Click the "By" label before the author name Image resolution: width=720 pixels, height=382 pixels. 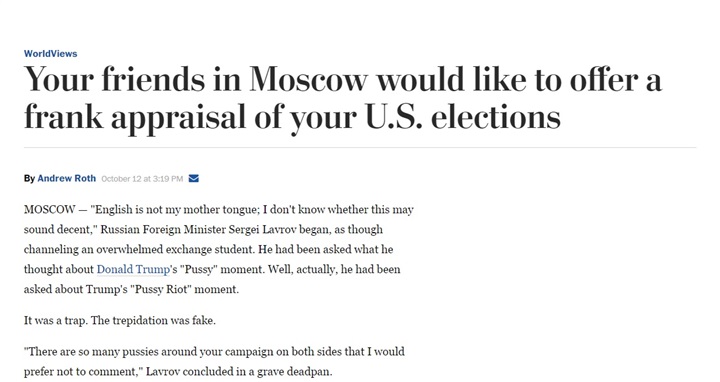pyautogui.click(x=29, y=179)
